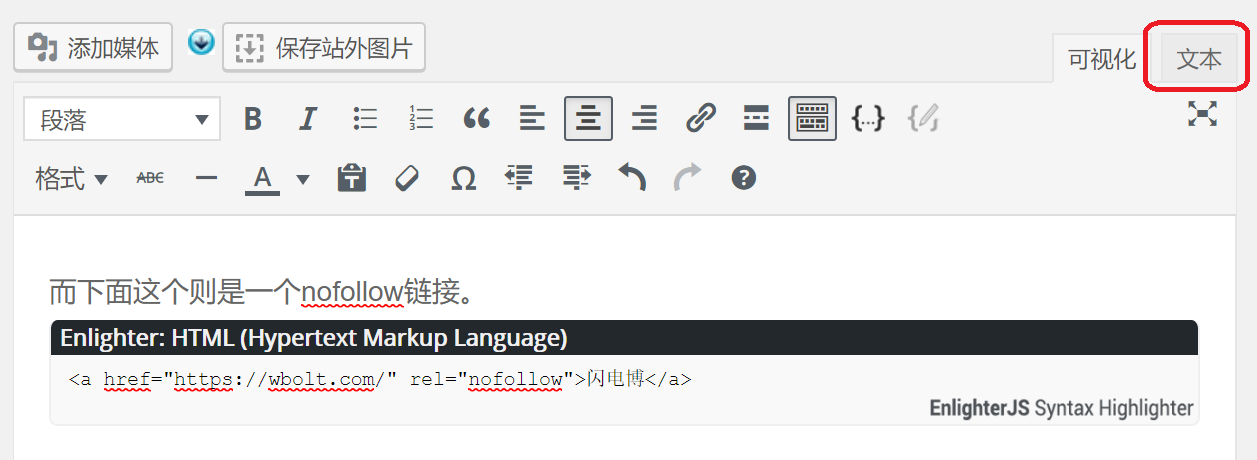Image resolution: width=1257 pixels, height=460 pixels.
Task: Toggle the toolbar visibility keyboard icon
Action: pyautogui.click(x=812, y=119)
